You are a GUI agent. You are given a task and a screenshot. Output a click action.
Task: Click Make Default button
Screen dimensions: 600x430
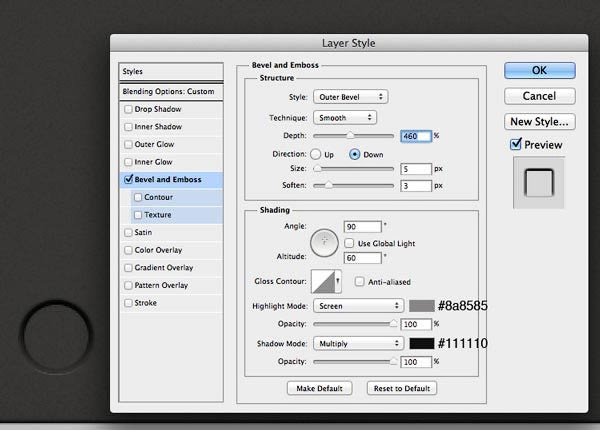click(320, 388)
